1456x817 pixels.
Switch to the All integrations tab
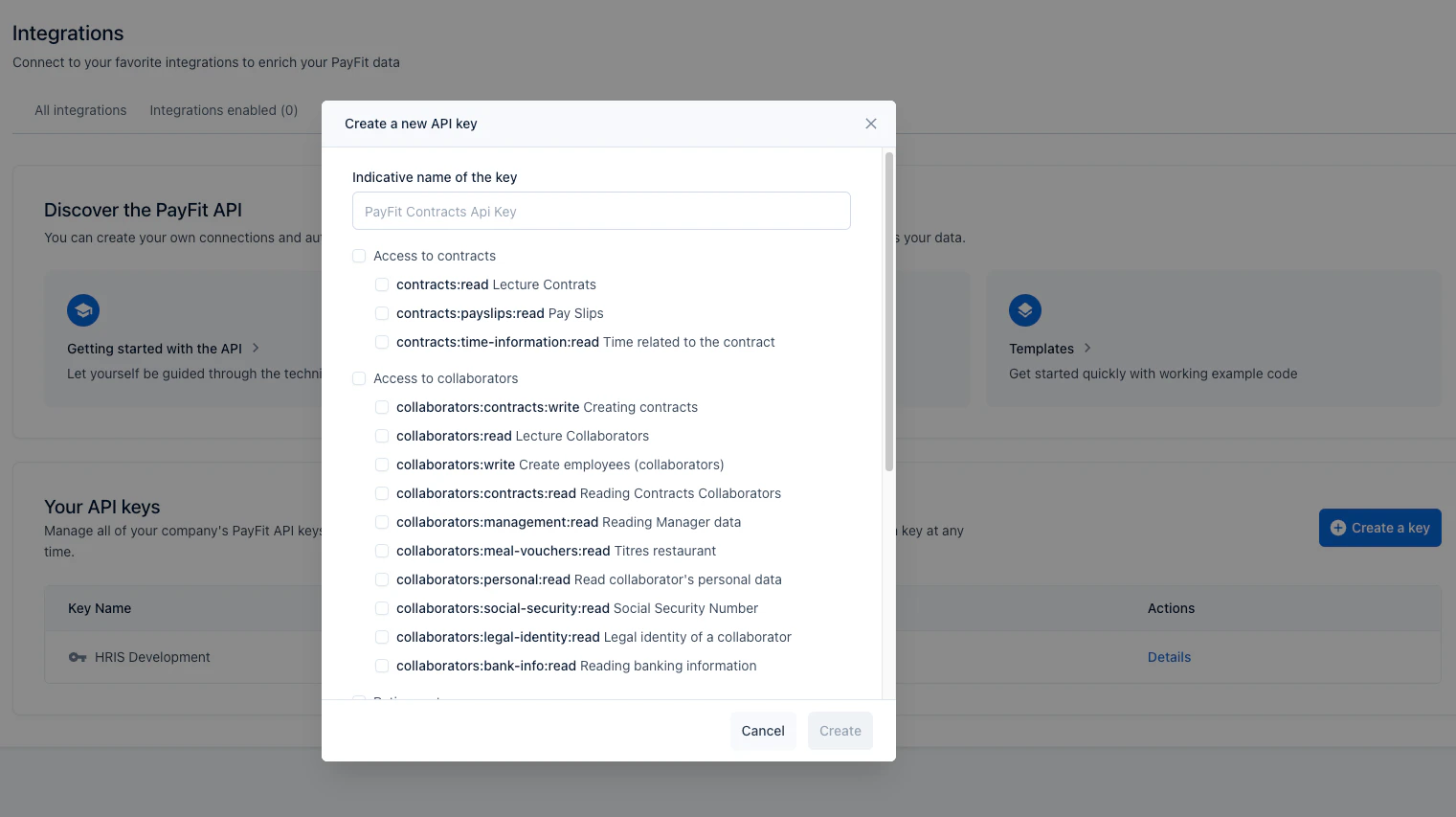click(x=80, y=110)
